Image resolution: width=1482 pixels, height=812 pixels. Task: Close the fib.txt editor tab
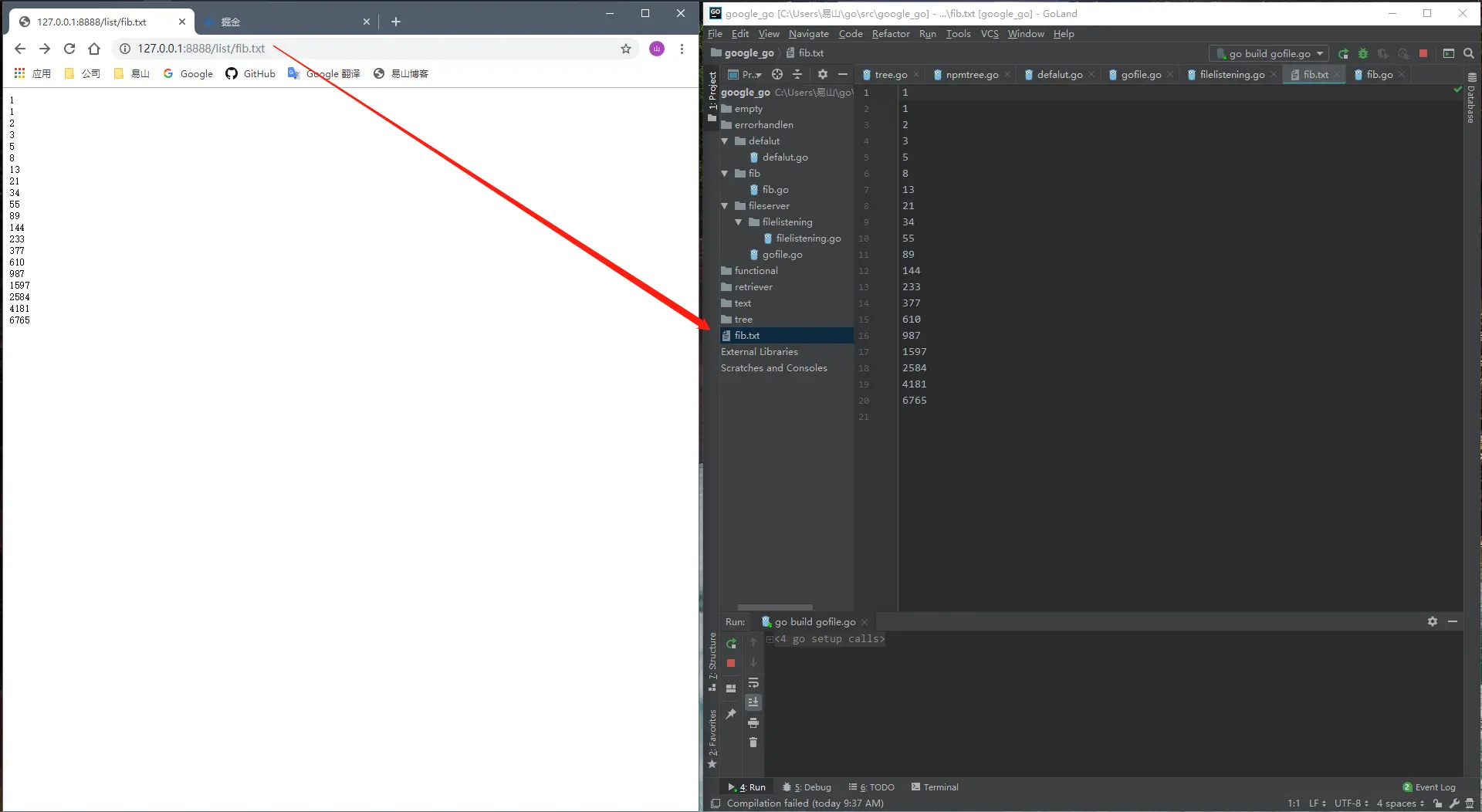click(1337, 75)
